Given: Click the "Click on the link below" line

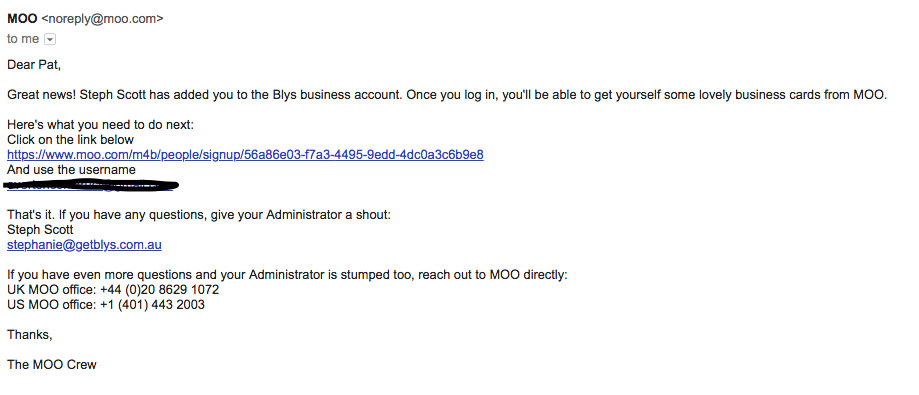Looking at the screenshot, I should 70,139.
